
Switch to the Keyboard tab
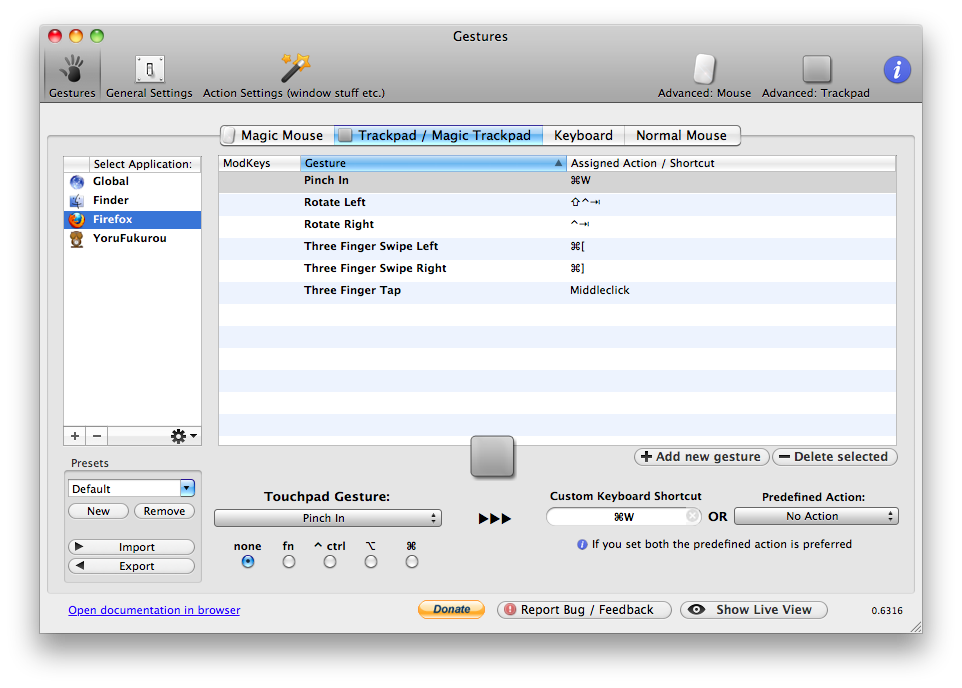click(583, 135)
